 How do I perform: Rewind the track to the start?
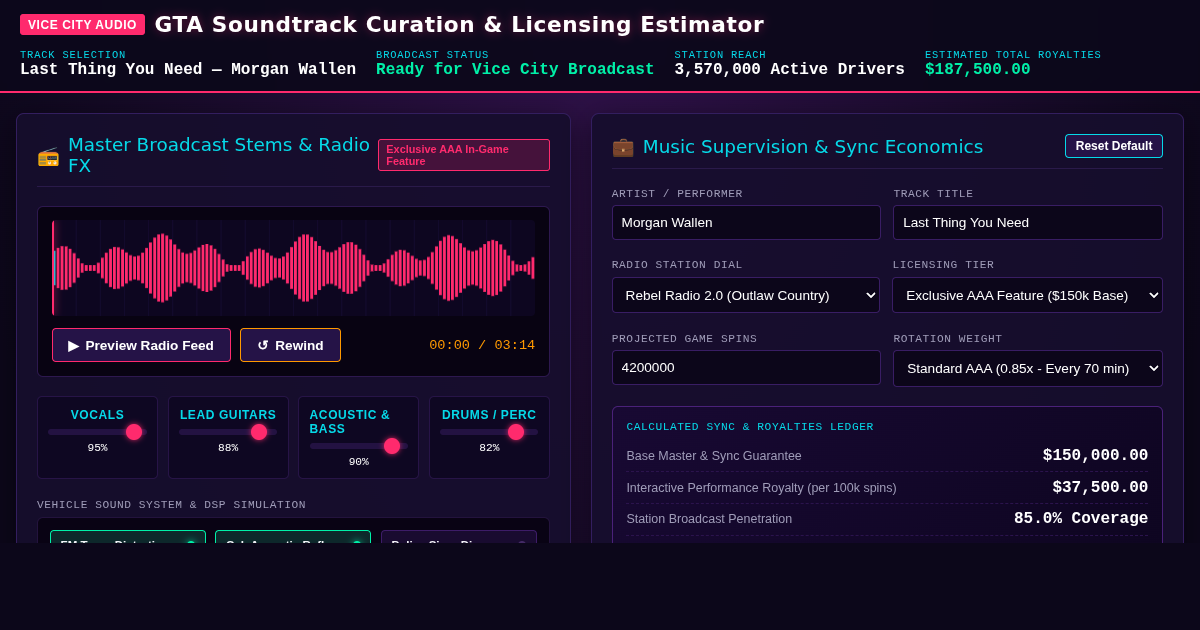tap(290, 345)
